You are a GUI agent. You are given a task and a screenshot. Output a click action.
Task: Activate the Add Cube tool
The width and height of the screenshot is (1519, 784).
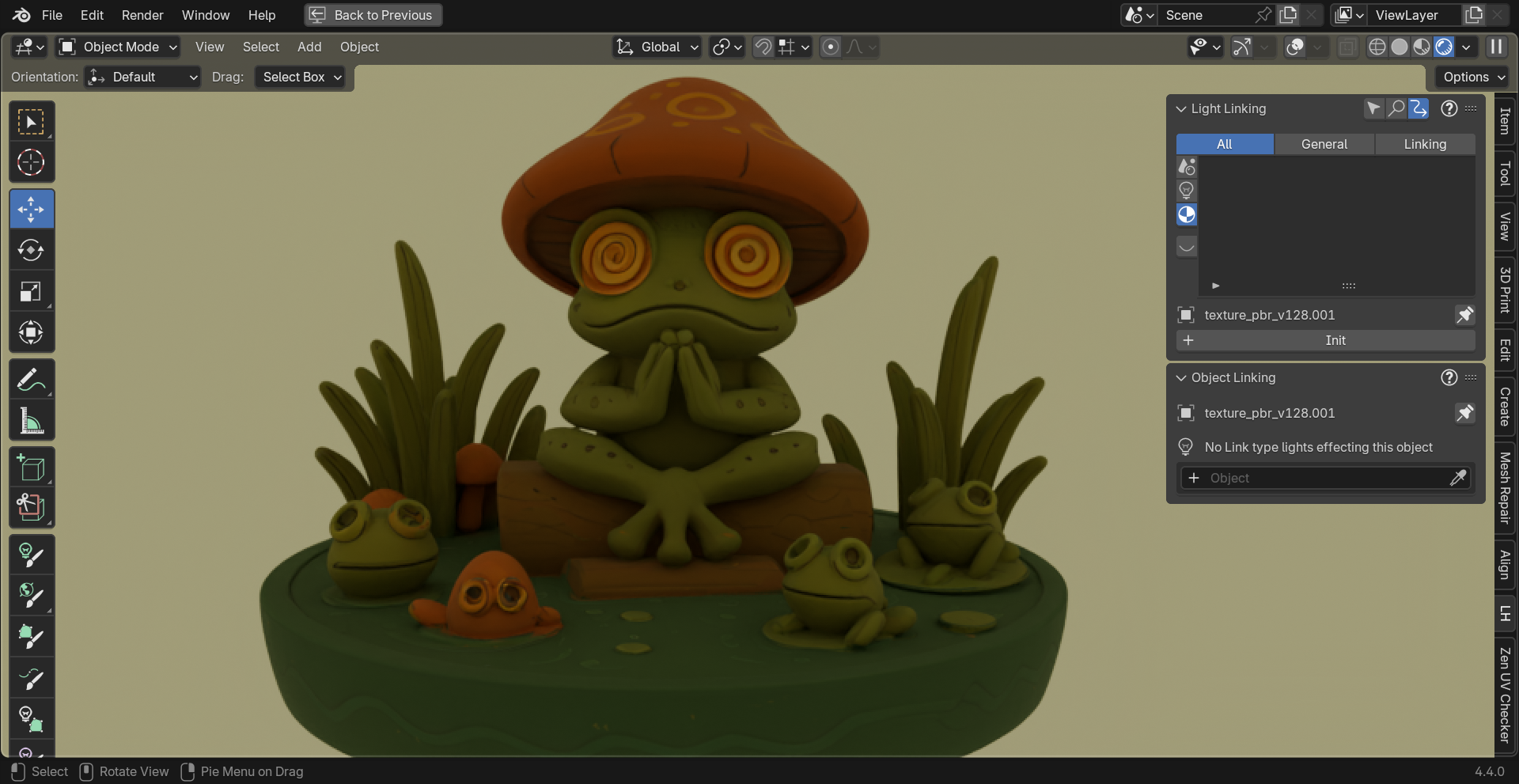32,468
